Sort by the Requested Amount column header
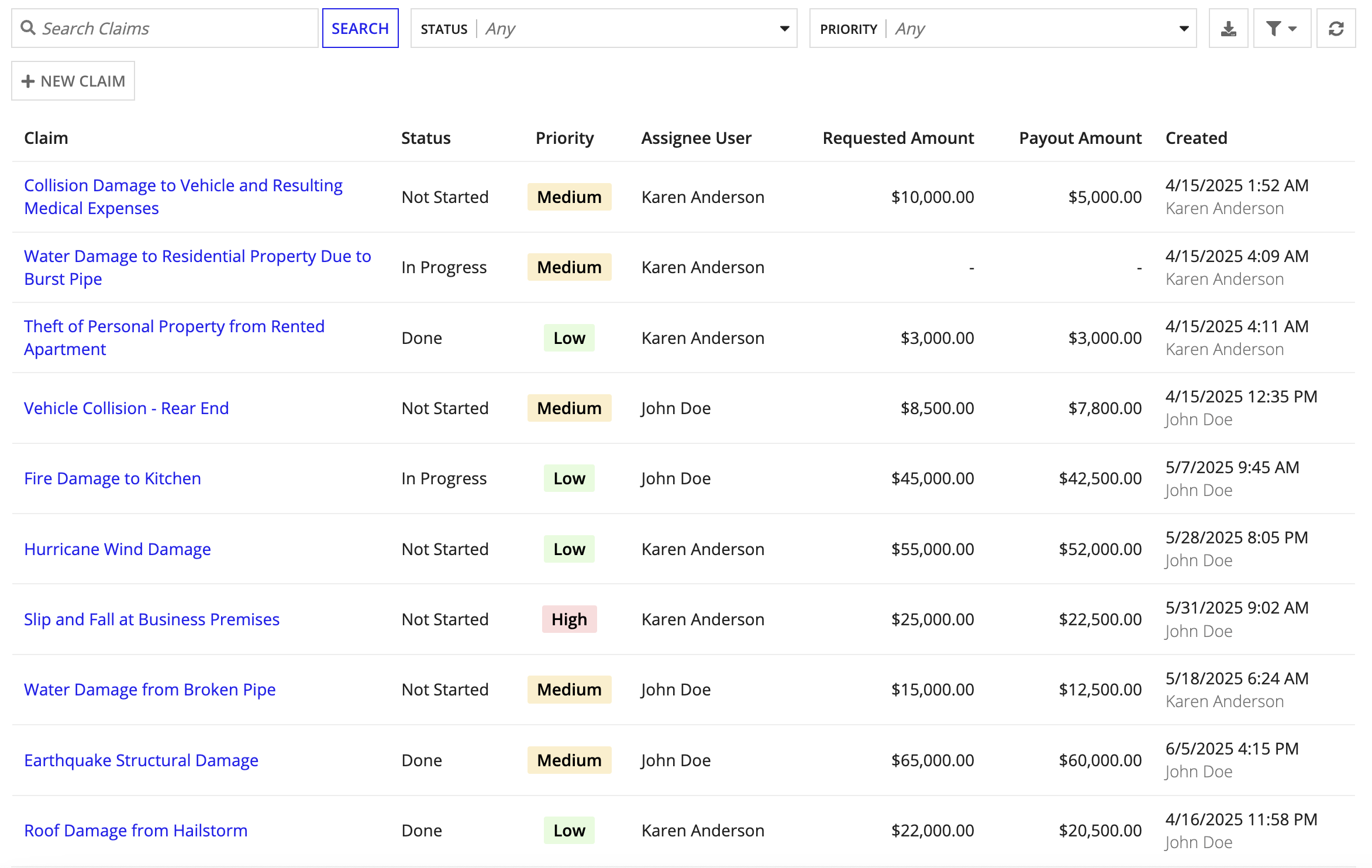The width and height of the screenshot is (1372, 868). (x=898, y=138)
